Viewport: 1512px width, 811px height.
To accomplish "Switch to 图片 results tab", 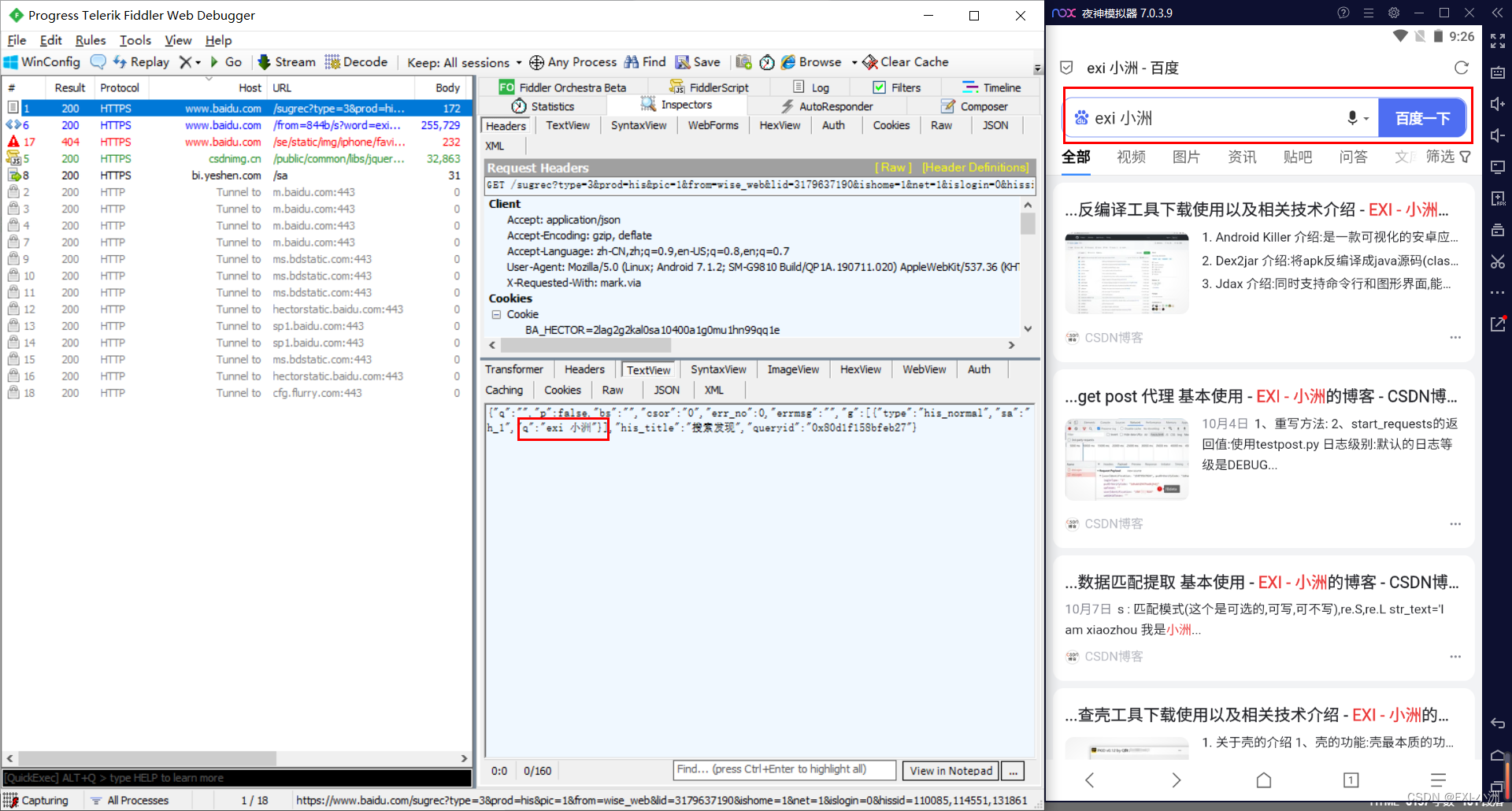I will coord(1186,157).
